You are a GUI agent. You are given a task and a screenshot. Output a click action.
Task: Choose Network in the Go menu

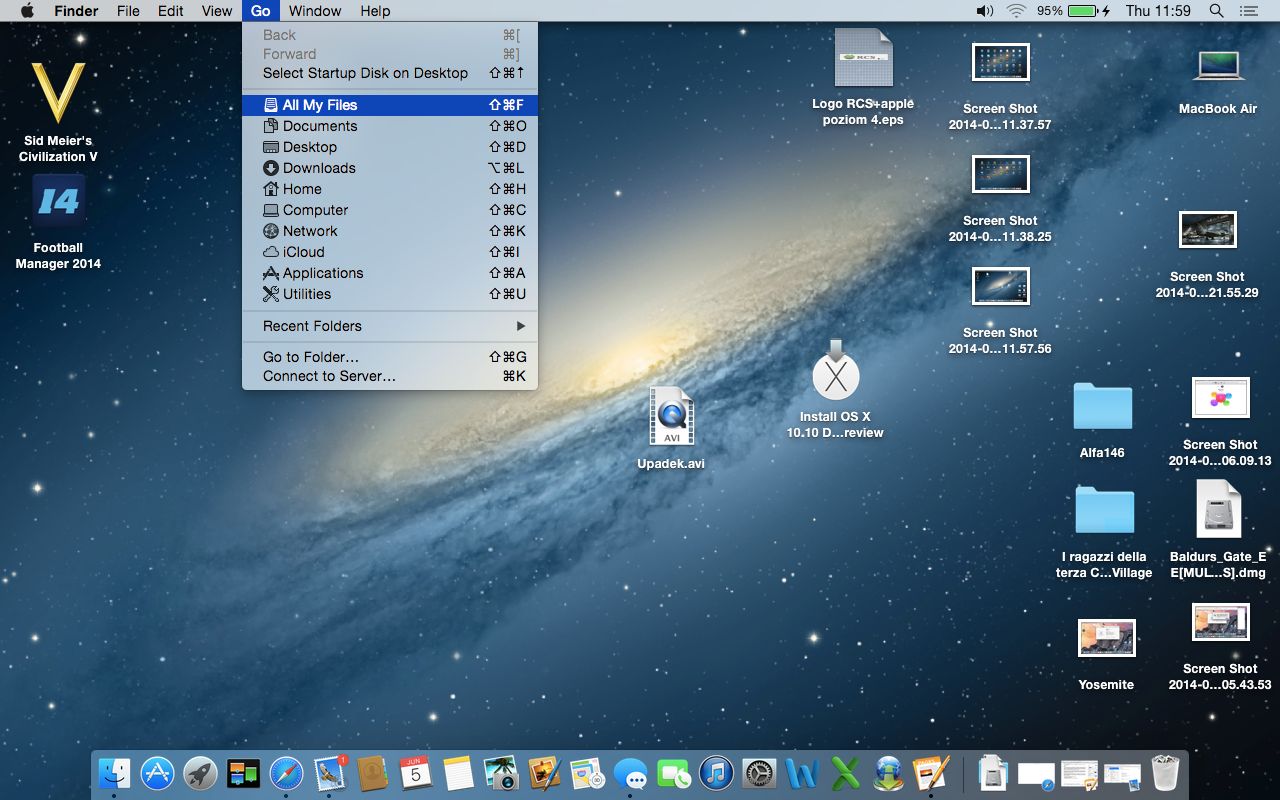390,231
